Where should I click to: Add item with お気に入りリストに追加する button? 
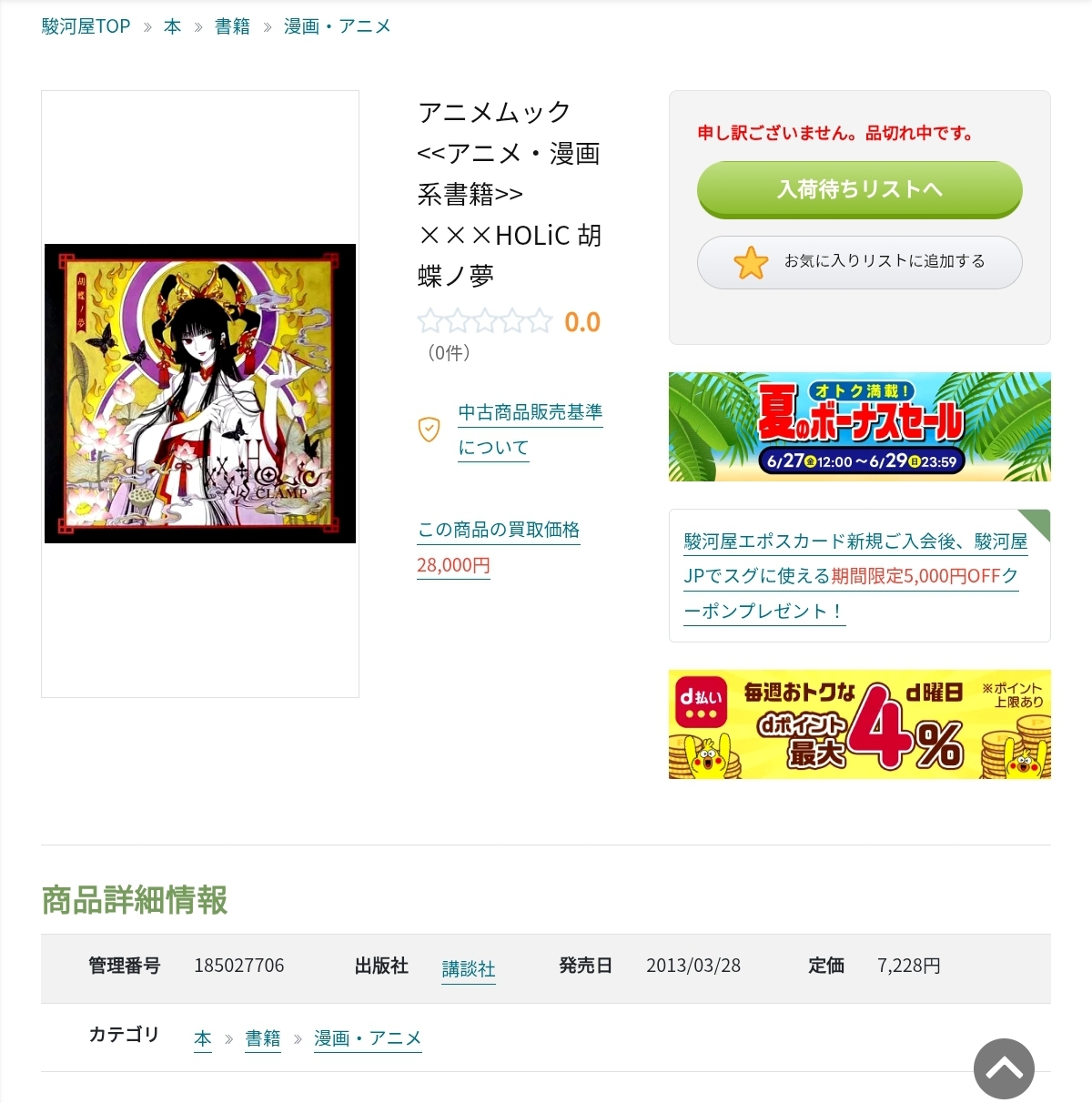click(860, 262)
